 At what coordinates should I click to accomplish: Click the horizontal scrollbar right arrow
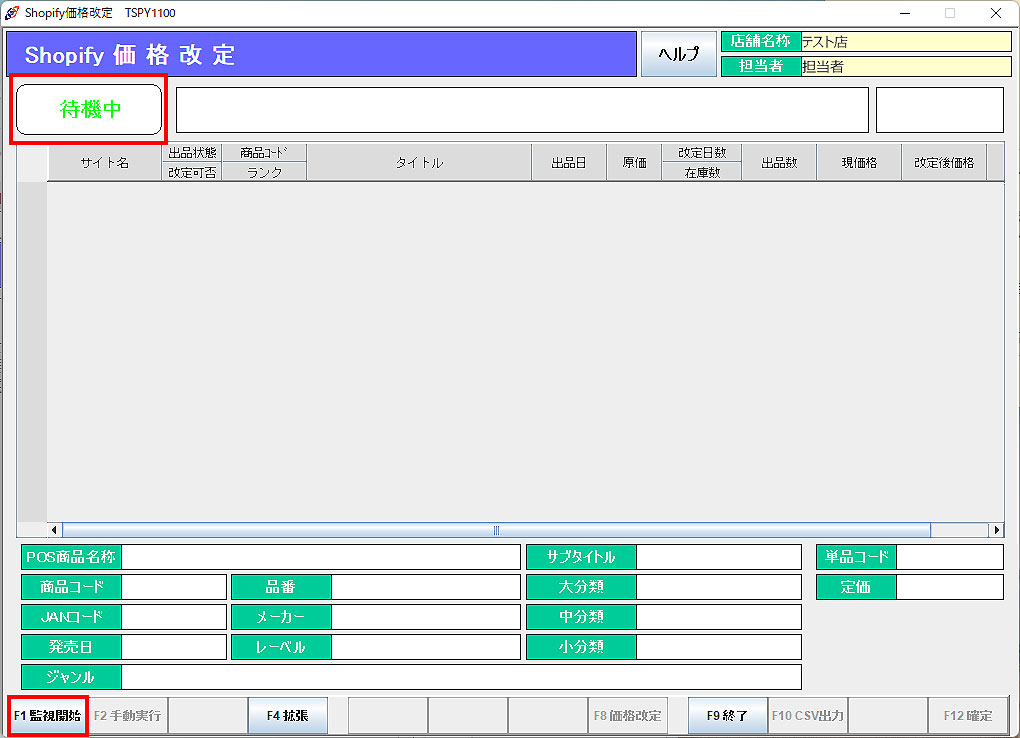click(x=996, y=530)
